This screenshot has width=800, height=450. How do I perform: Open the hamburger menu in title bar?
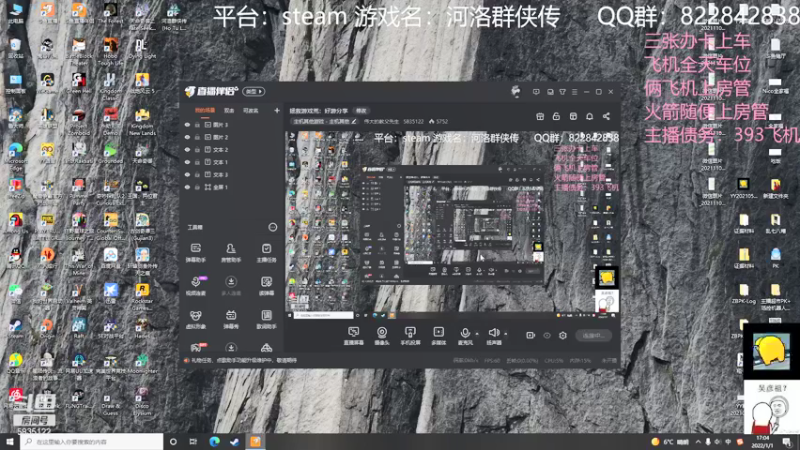[574, 92]
